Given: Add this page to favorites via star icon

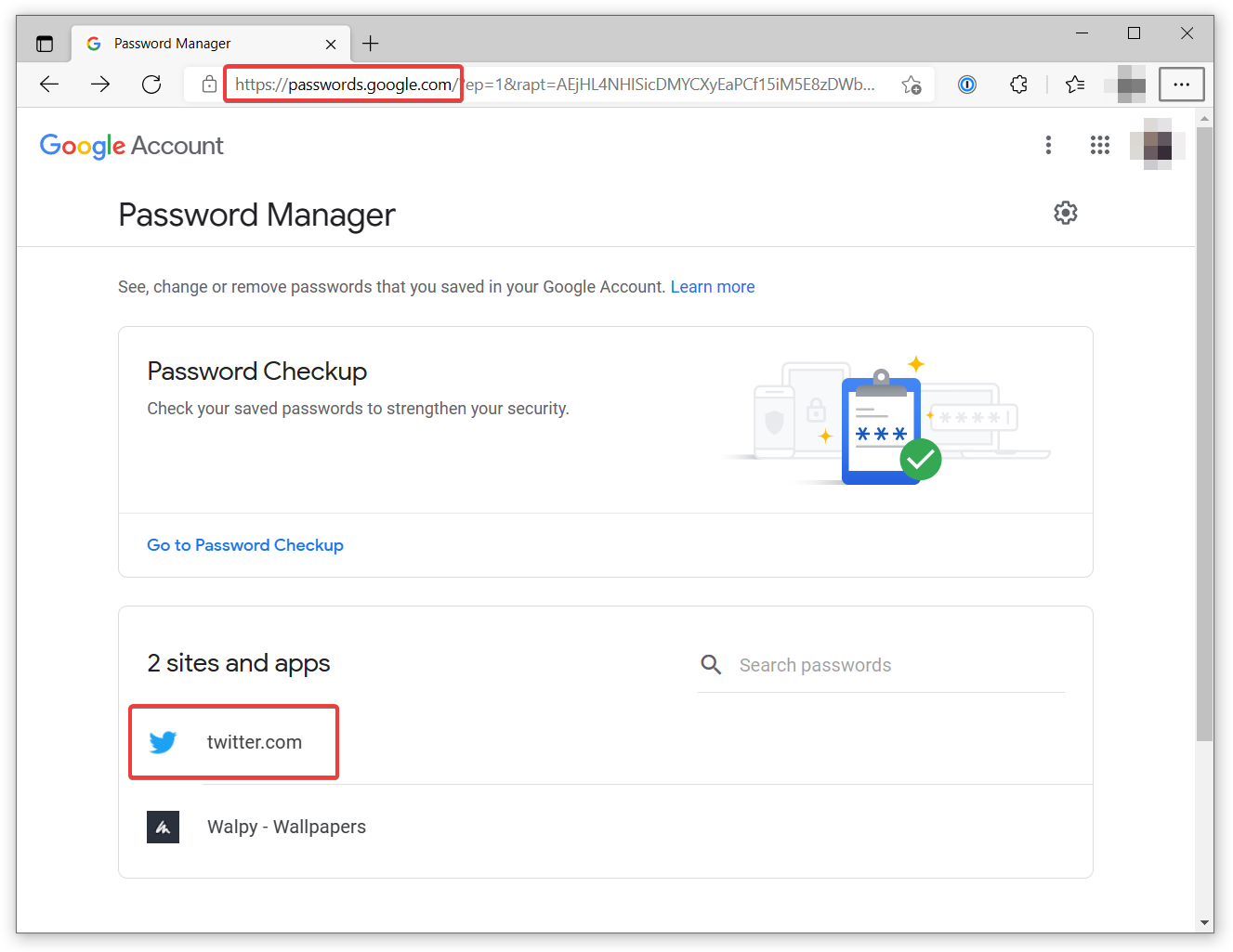Looking at the screenshot, I should [x=911, y=84].
